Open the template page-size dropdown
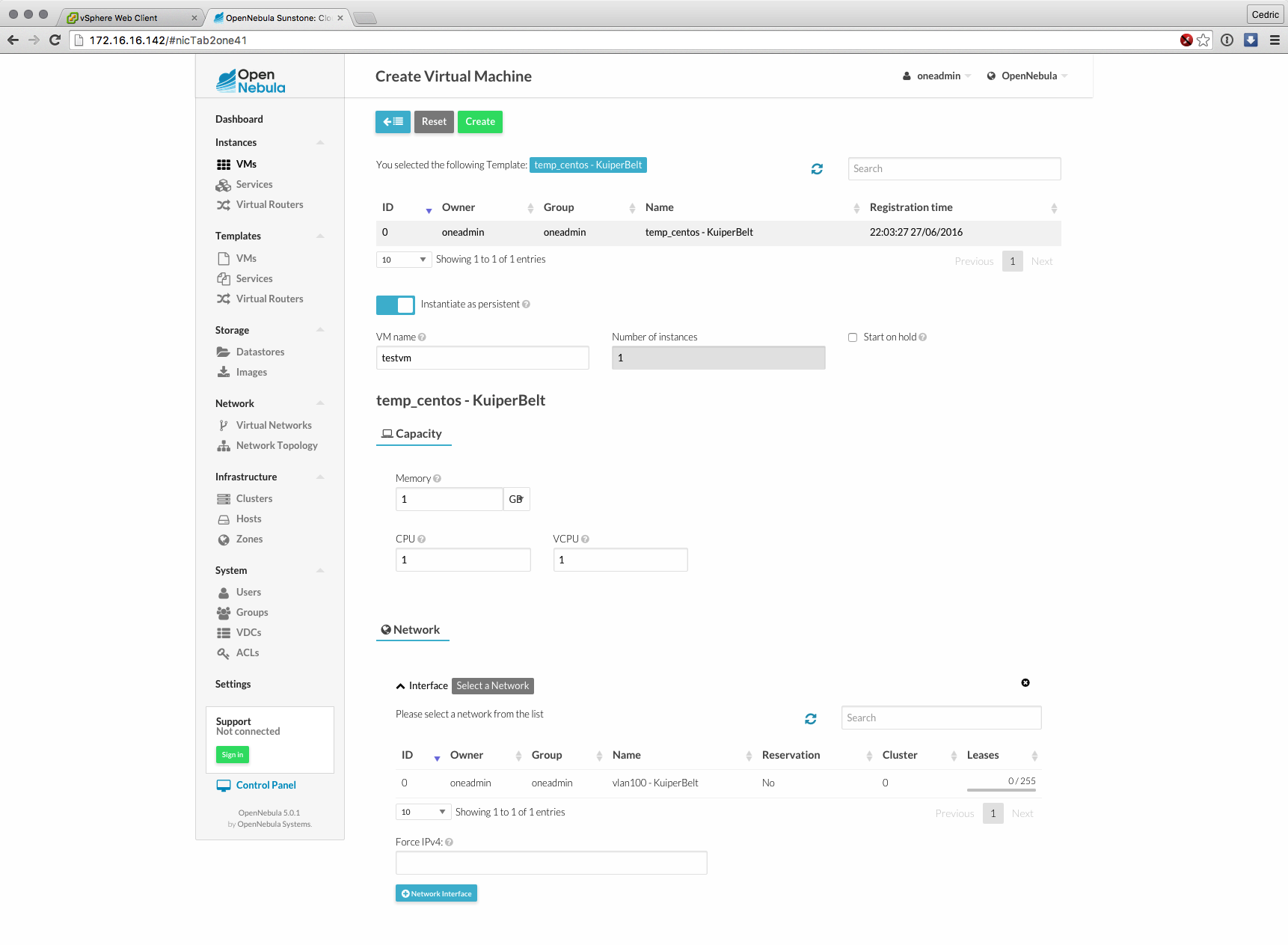1288x945 pixels. [404, 260]
